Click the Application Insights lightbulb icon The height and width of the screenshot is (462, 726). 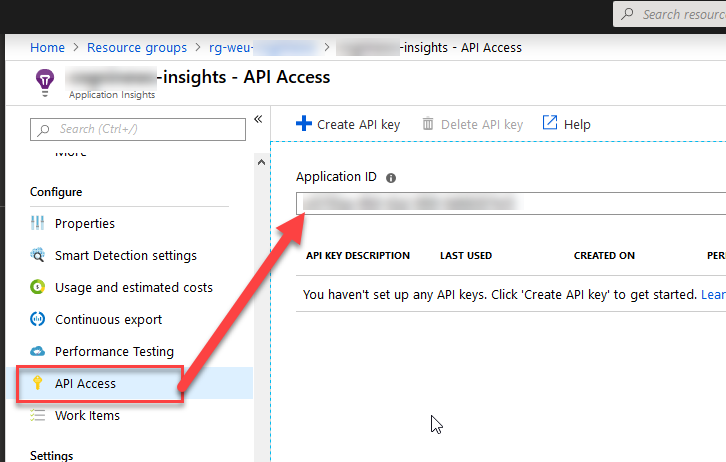click(x=45, y=82)
